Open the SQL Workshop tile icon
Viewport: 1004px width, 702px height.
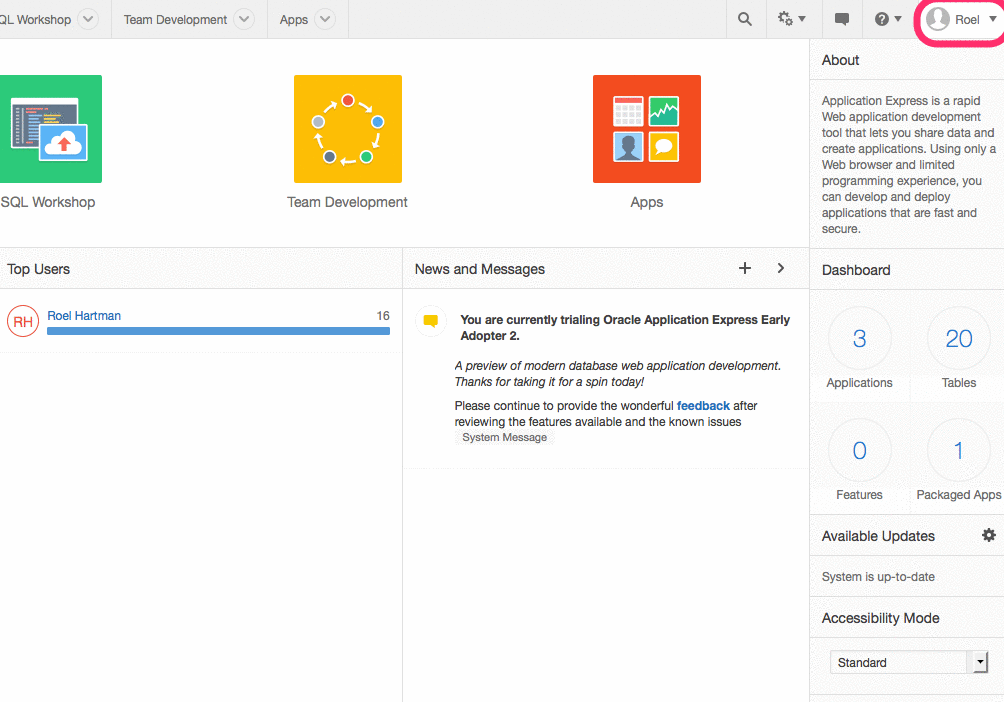51,129
